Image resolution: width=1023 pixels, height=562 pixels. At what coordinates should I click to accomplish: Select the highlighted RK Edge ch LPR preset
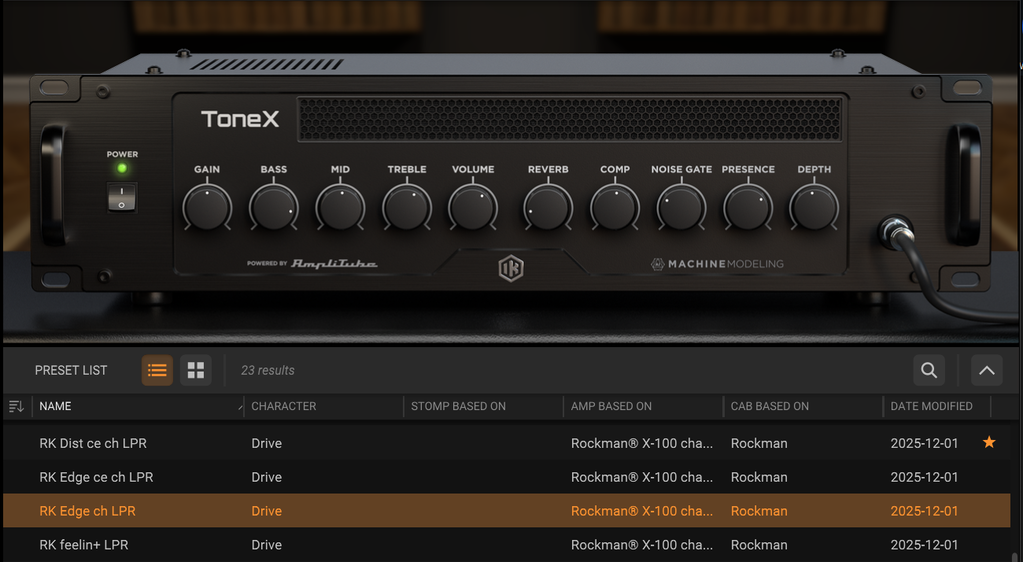[506, 510]
